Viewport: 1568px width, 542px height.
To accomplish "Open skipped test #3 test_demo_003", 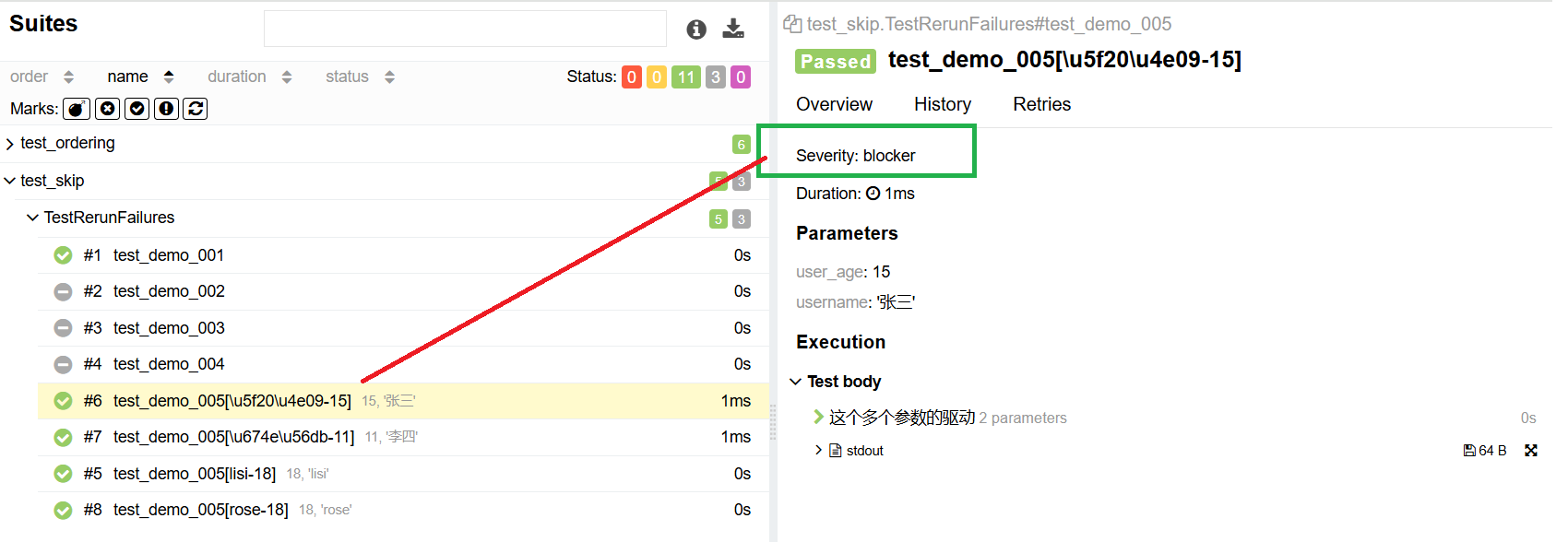I will coord(403,328).
